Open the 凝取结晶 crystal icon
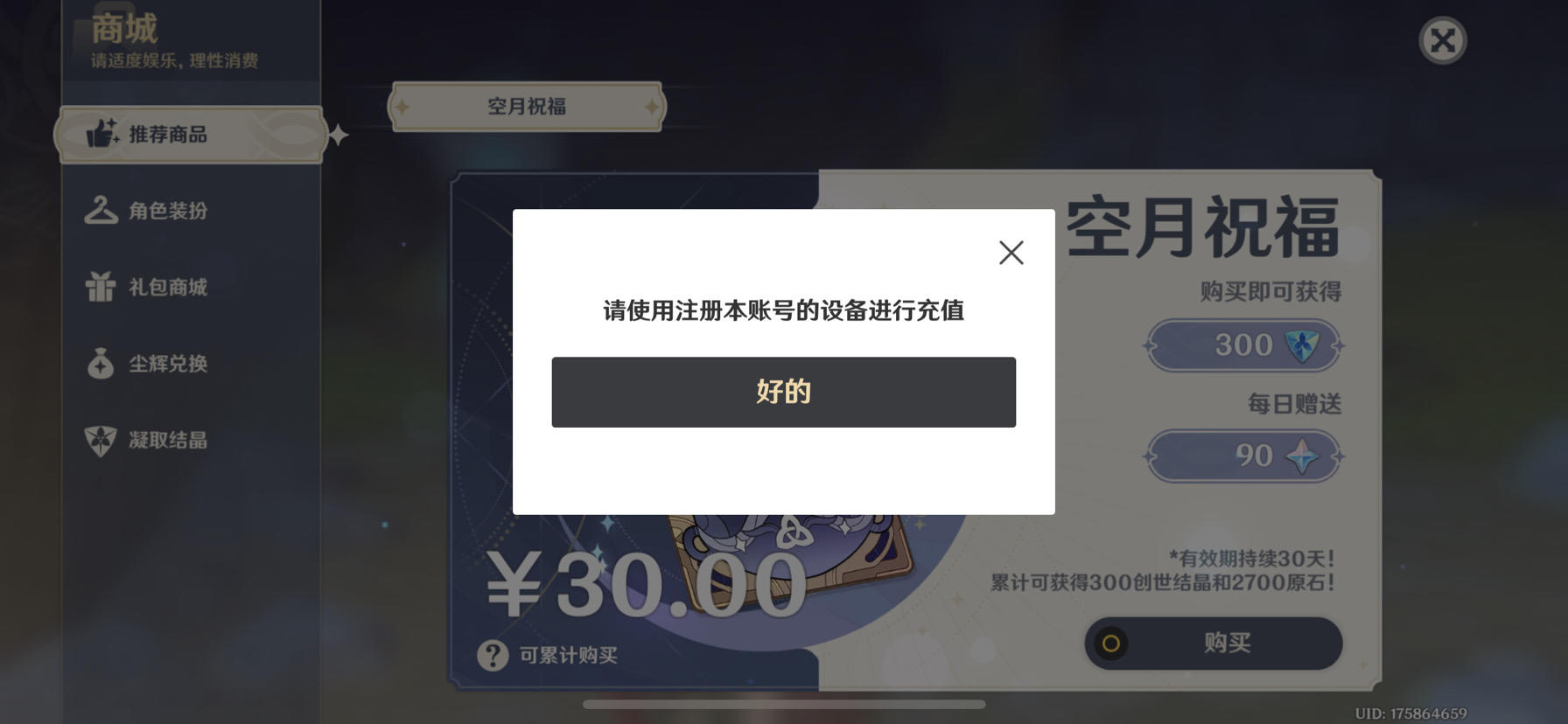Viewport: 1568px width, 724px height. (x=101, y=440)
